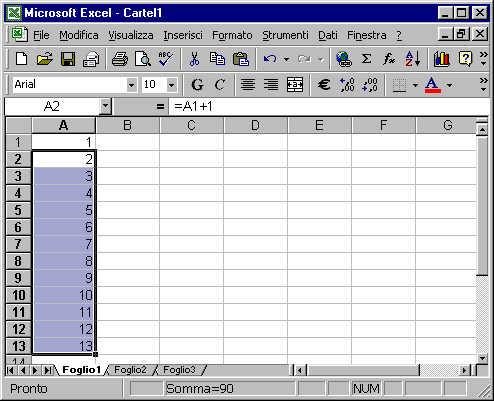This screenshot has width=494, height=401.
Task: Switch to the Foglio2 sheet tab
Action: coord(130,370)
